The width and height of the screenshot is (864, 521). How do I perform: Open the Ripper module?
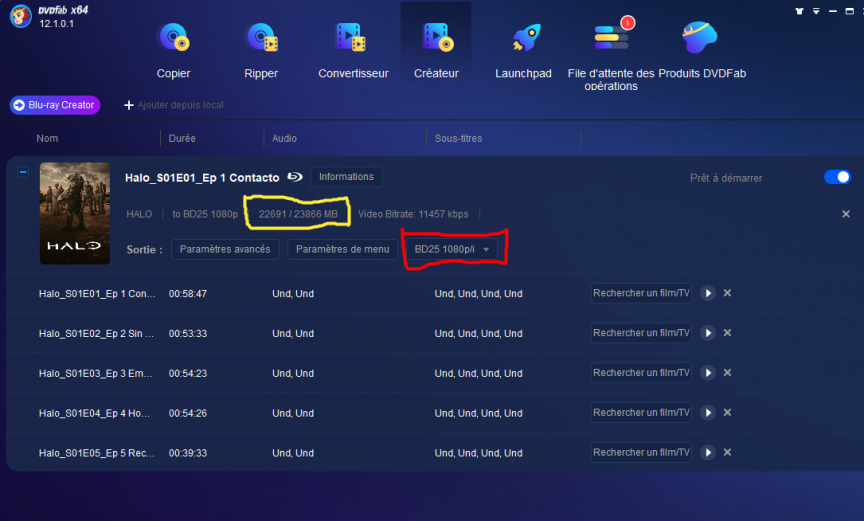(x=261, y=49)
